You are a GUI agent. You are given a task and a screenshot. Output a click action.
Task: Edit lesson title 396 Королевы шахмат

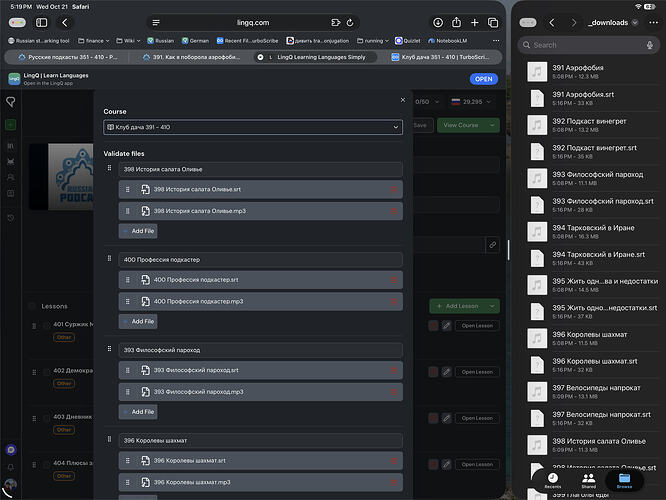[x=260, y=441]
